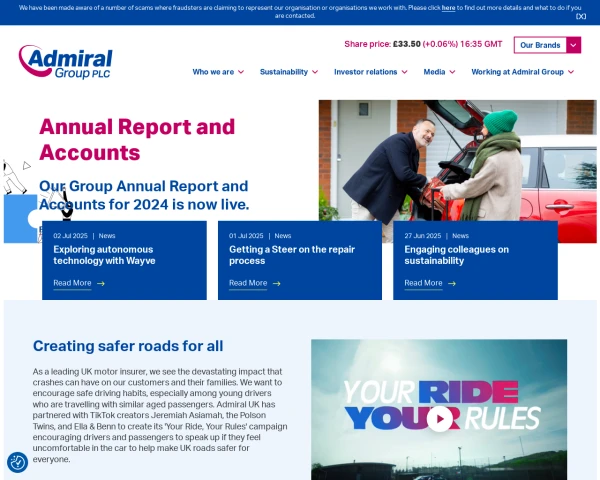Click arrow icon on Steer repair article
Viewport: 600px width, 480px height.
pyautogui.click(x=277, y=284)
